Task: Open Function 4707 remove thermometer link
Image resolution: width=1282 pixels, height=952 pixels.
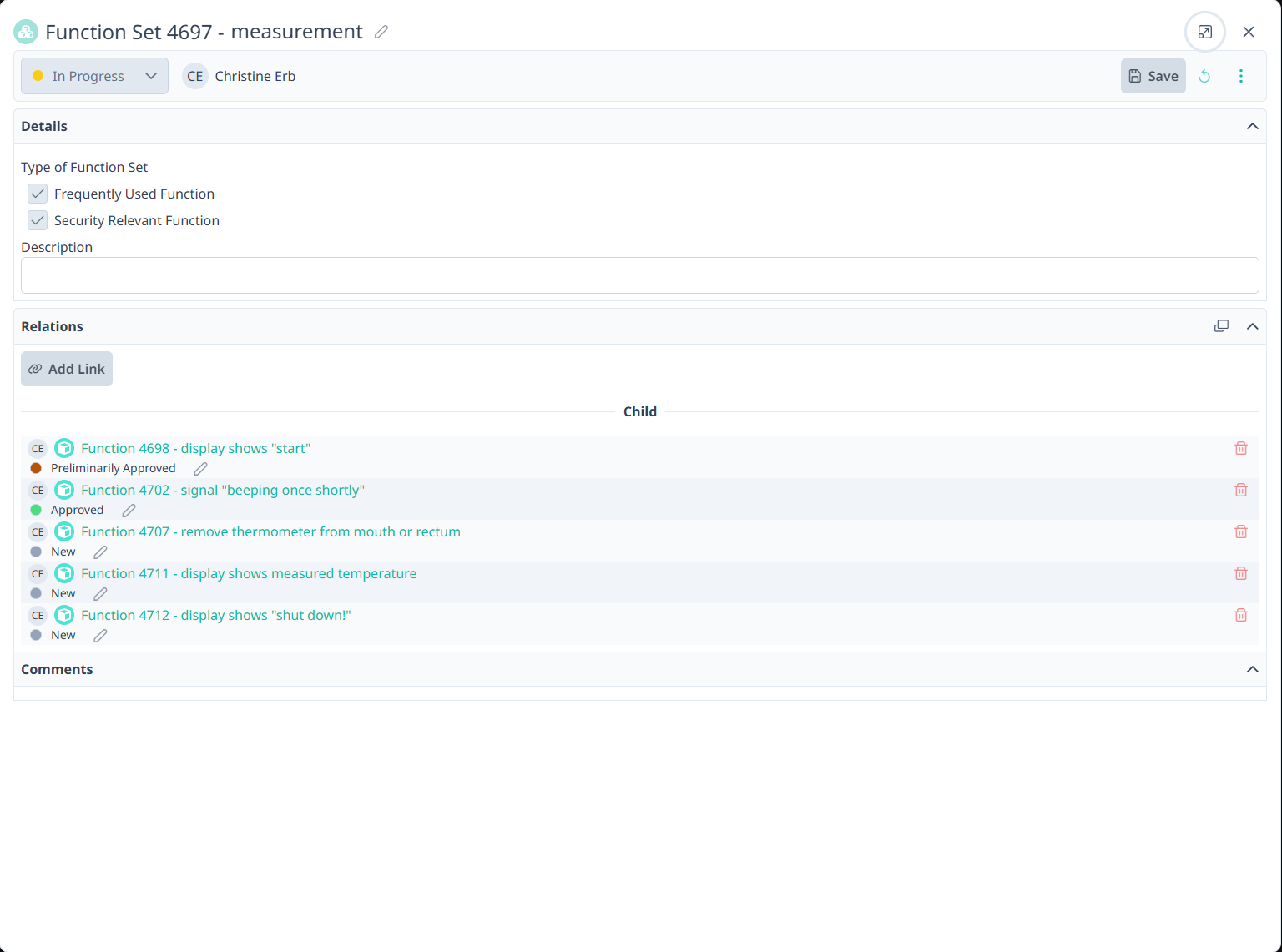Action: click(270, 531)
